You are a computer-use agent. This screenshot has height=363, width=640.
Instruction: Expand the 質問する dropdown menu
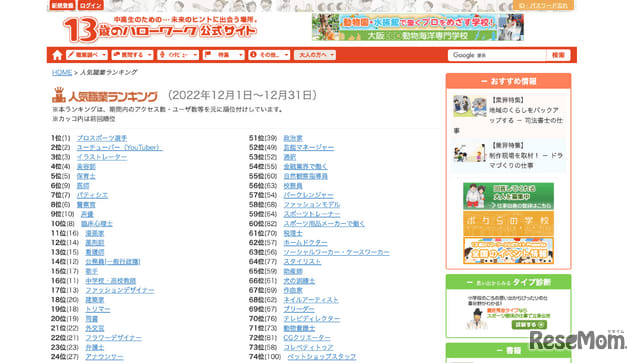[x=132, y=55]
